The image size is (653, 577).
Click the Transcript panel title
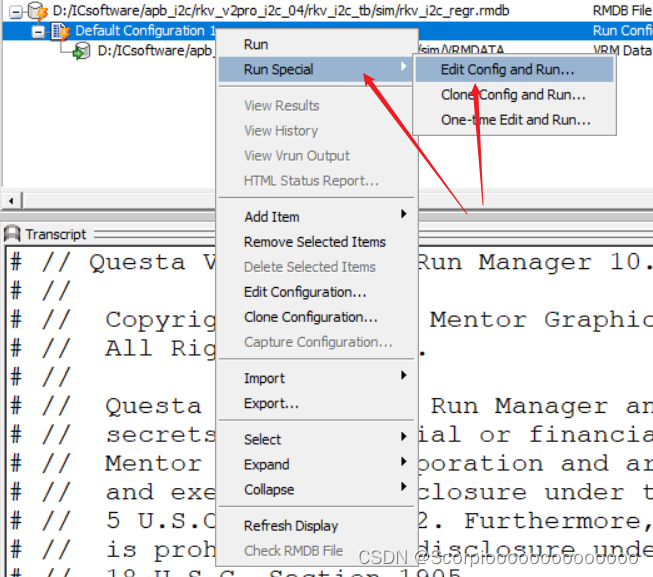coord(56,234)
